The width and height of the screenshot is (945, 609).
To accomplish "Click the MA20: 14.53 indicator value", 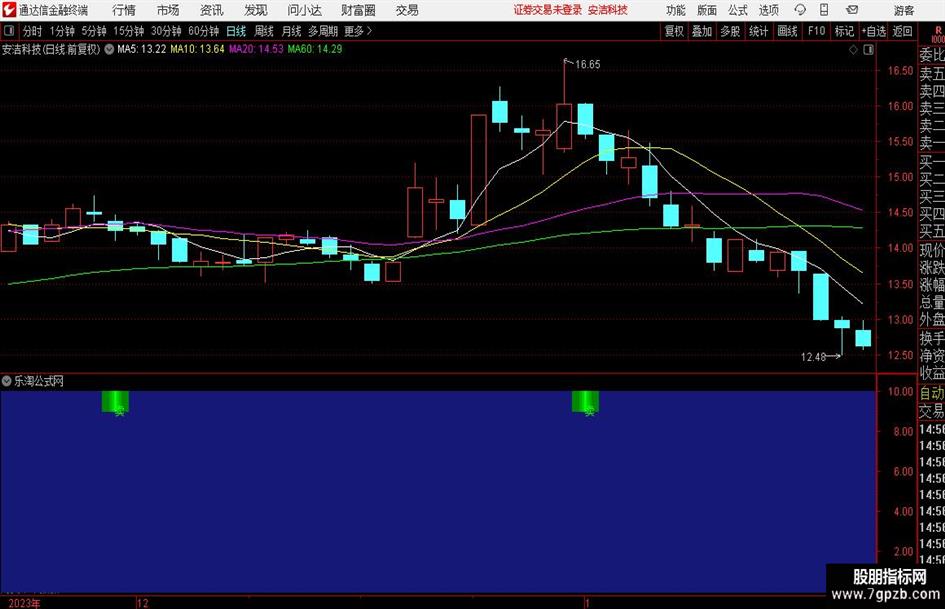I will pos(256,49).
